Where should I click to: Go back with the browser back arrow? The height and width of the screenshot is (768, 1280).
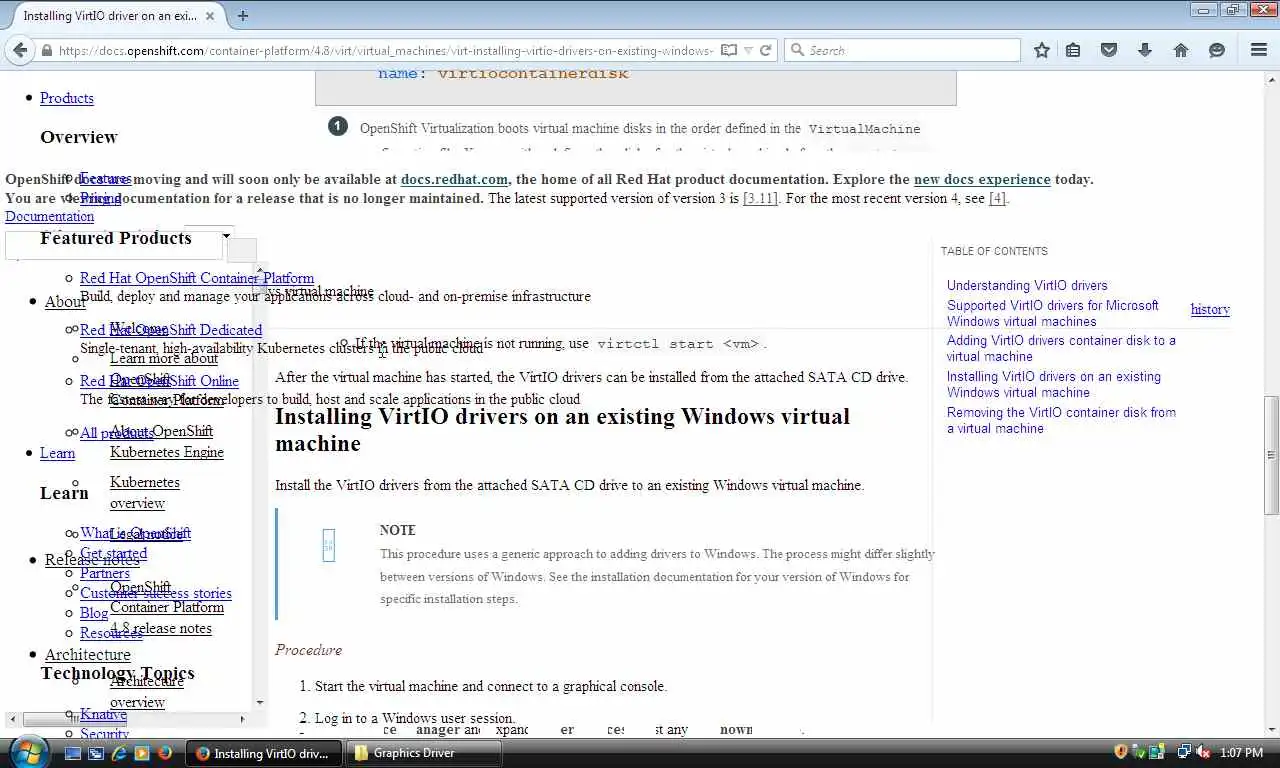pyautogui.click(x=20, y=50)
